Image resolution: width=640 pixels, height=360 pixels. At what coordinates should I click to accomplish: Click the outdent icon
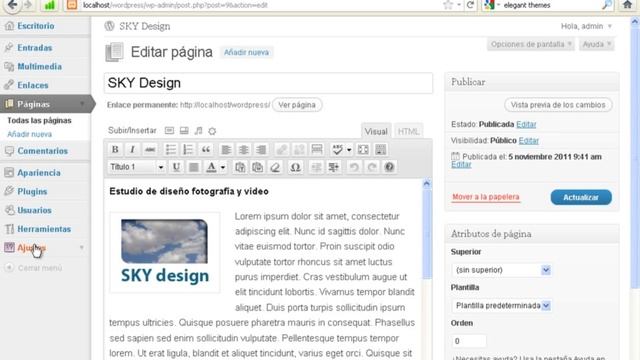pyautogui.click(x=316, y=167)
